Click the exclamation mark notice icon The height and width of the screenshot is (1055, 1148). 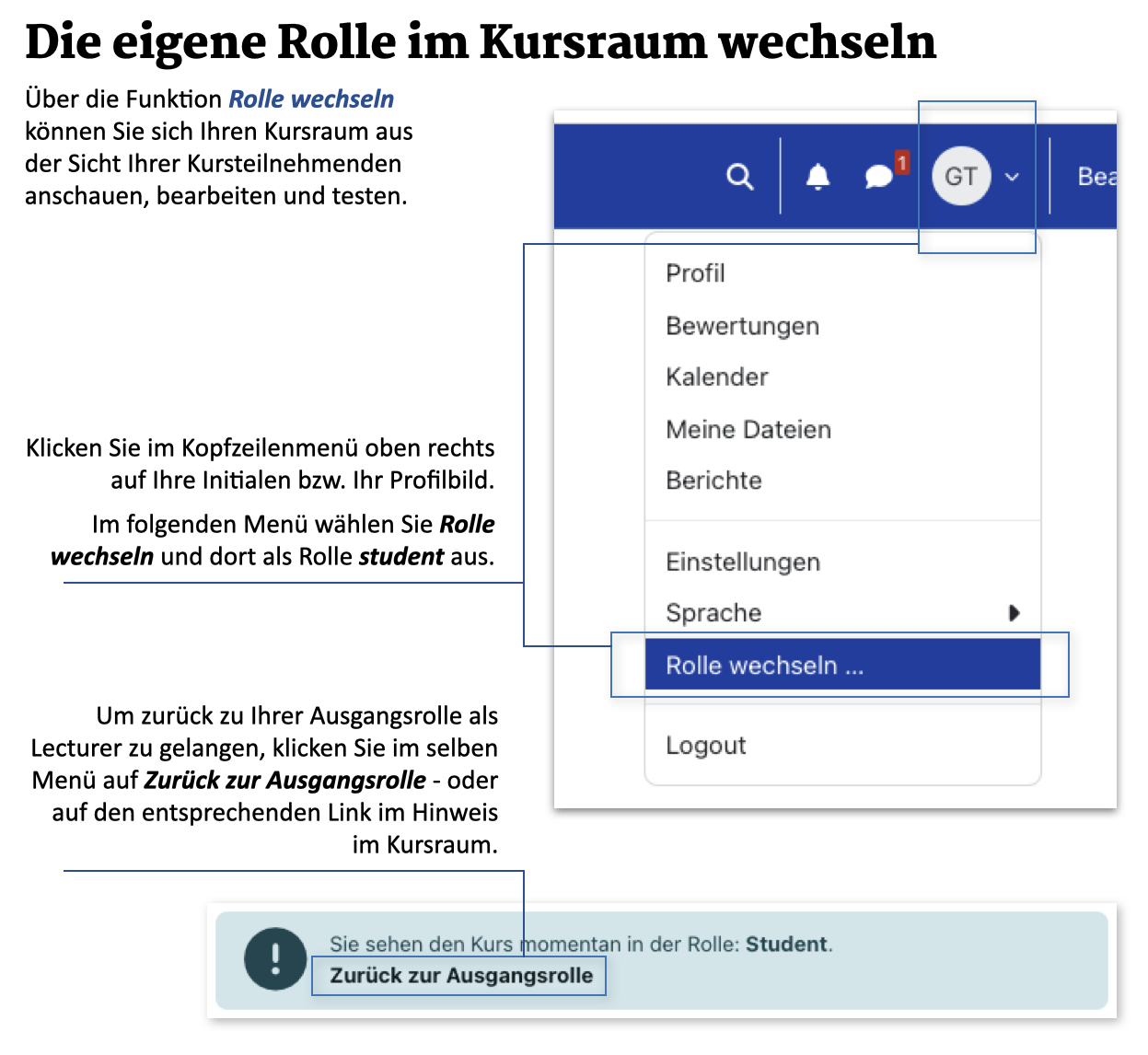coord(275,958)
